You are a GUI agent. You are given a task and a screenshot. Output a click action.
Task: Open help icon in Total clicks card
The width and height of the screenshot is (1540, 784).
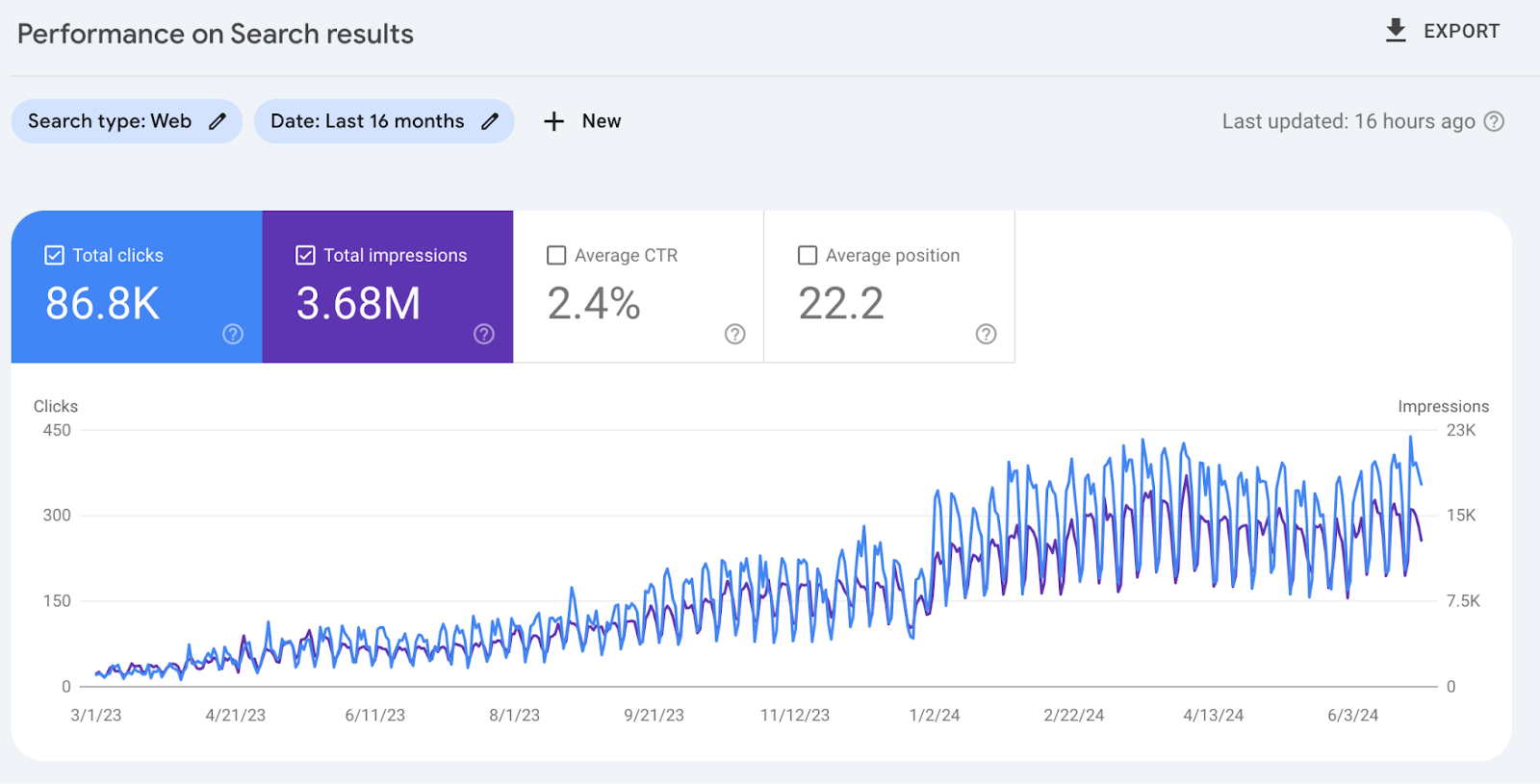233,334
